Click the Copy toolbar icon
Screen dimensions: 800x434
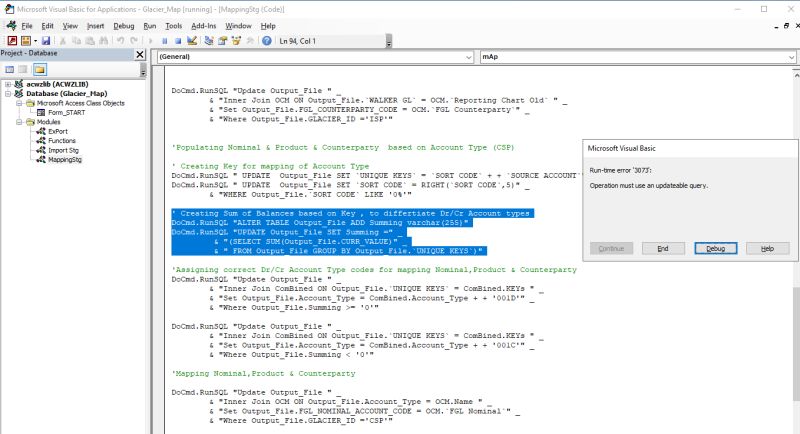point(76,41)
